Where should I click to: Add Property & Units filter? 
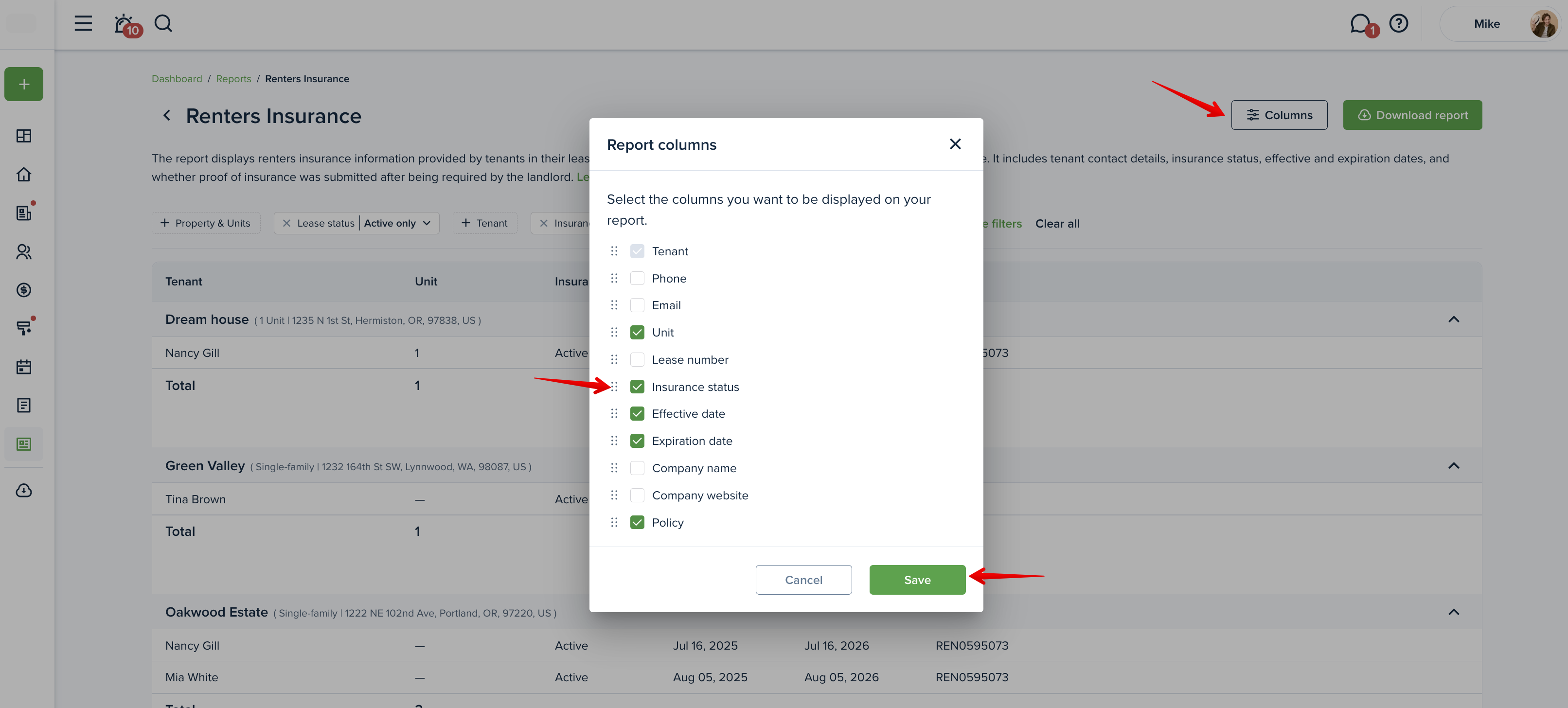pos(206,223)
